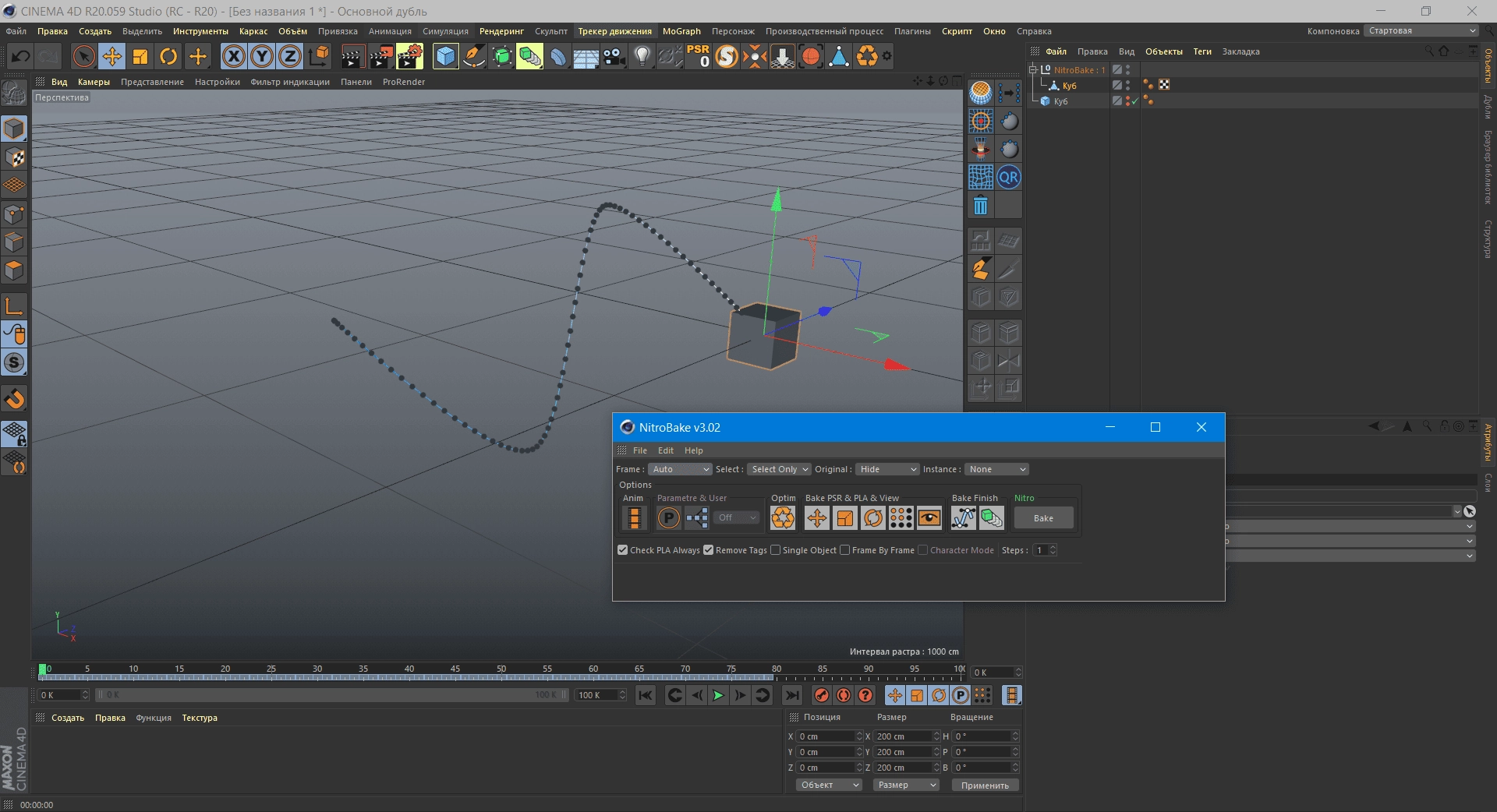Click the Bake button in NitroBake
Viewport: 1497px width, 812px height.
[x=1043, y=518]
